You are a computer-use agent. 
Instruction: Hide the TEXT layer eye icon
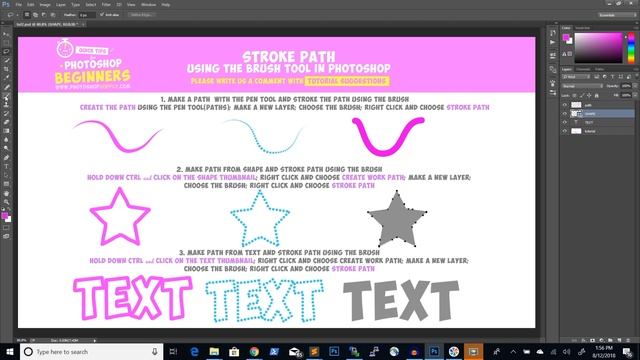[565, 122]
